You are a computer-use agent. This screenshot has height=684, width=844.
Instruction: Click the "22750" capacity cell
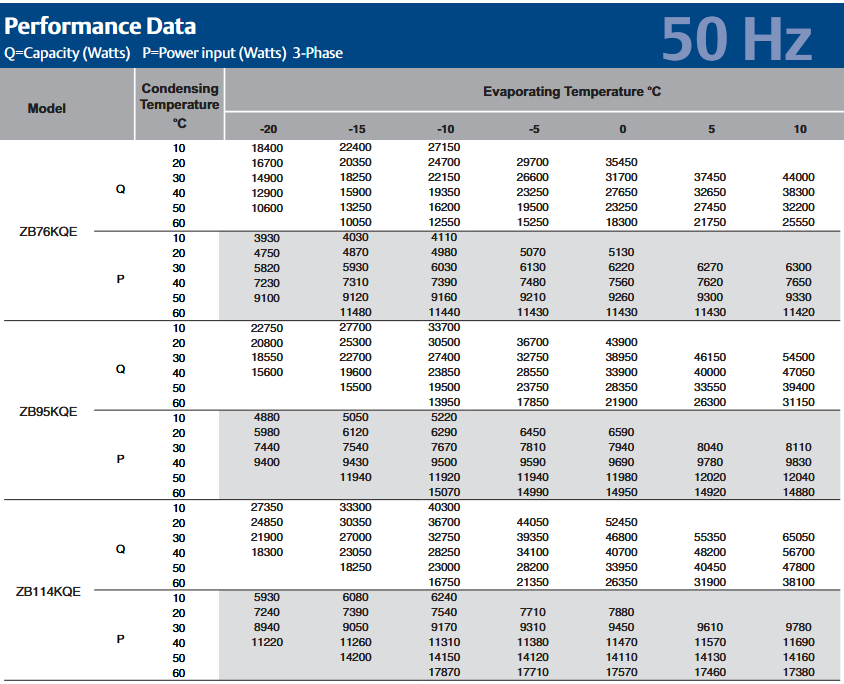pos(267,328)
